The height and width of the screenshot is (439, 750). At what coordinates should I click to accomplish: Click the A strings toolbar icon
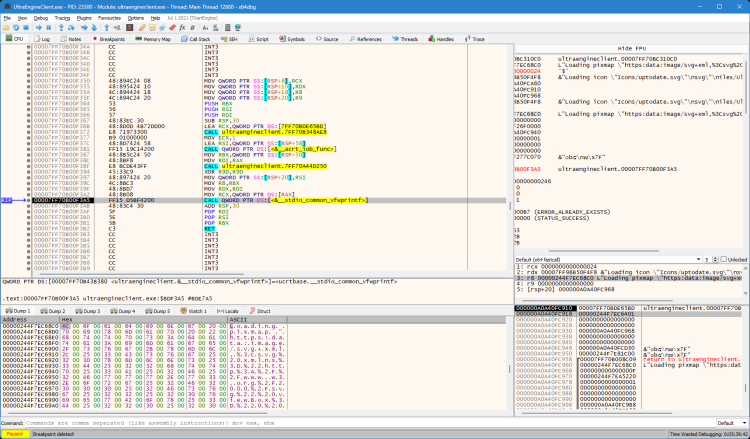[x=207, y=28]
